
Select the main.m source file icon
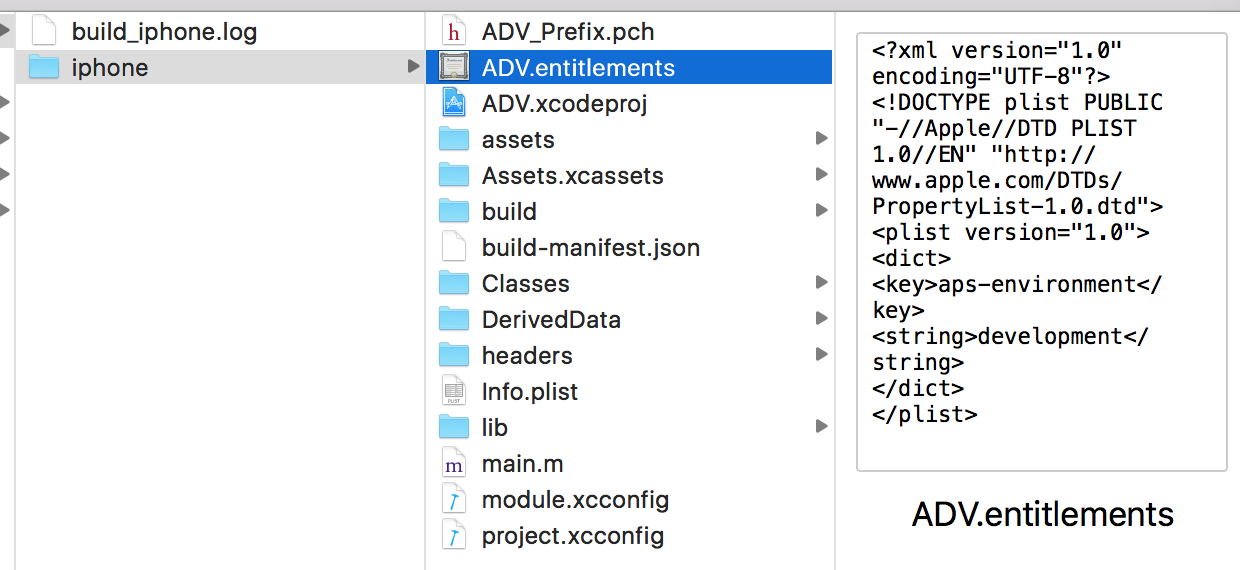point(454,463)
